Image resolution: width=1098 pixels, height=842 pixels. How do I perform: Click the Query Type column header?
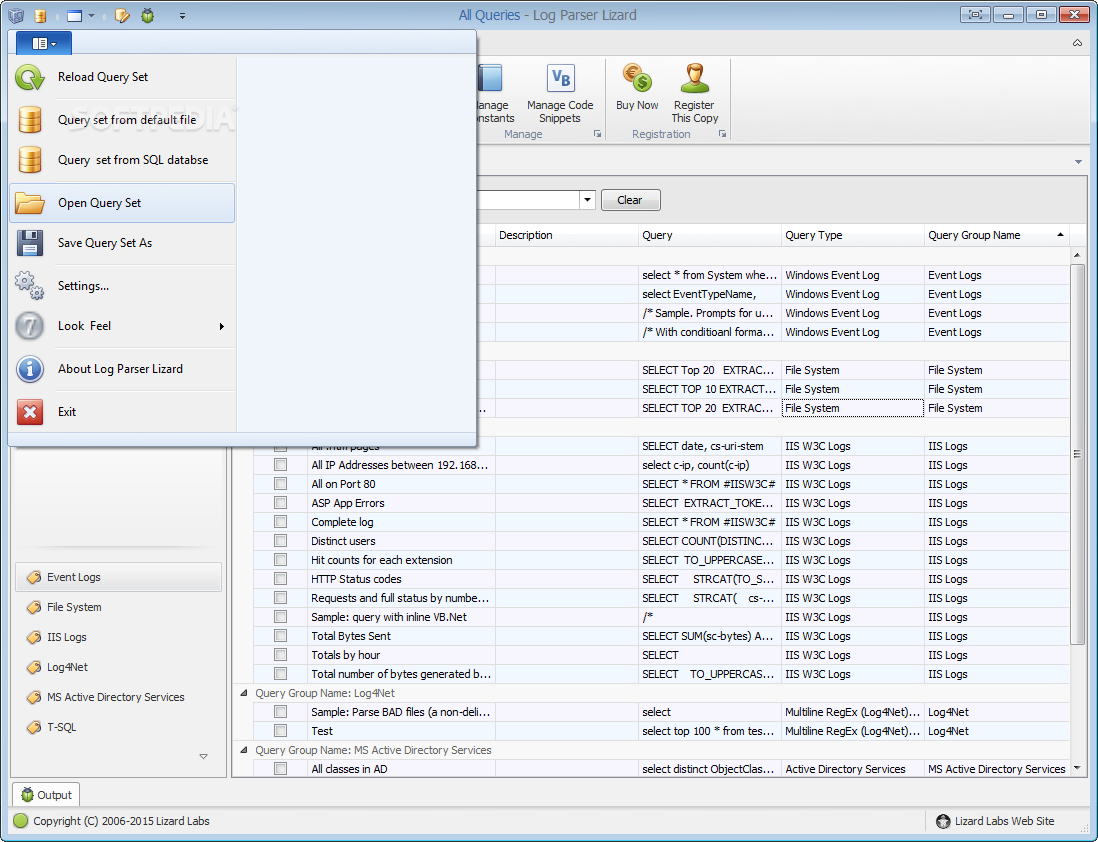click(x=853, y=235)
